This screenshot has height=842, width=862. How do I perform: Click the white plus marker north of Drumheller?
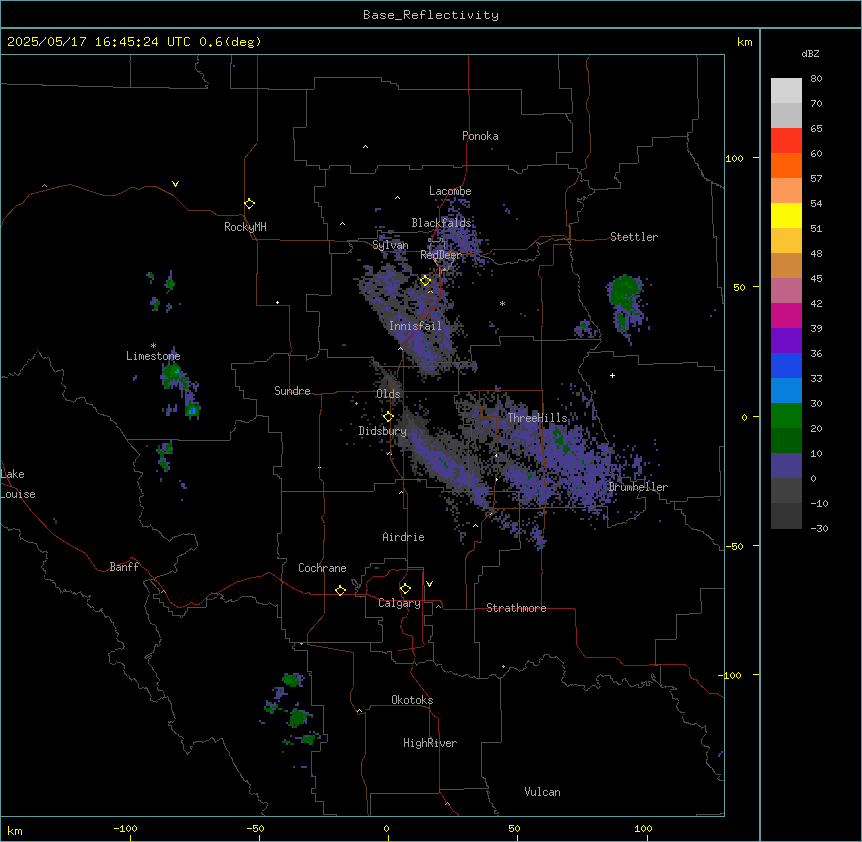pos(612,375)
